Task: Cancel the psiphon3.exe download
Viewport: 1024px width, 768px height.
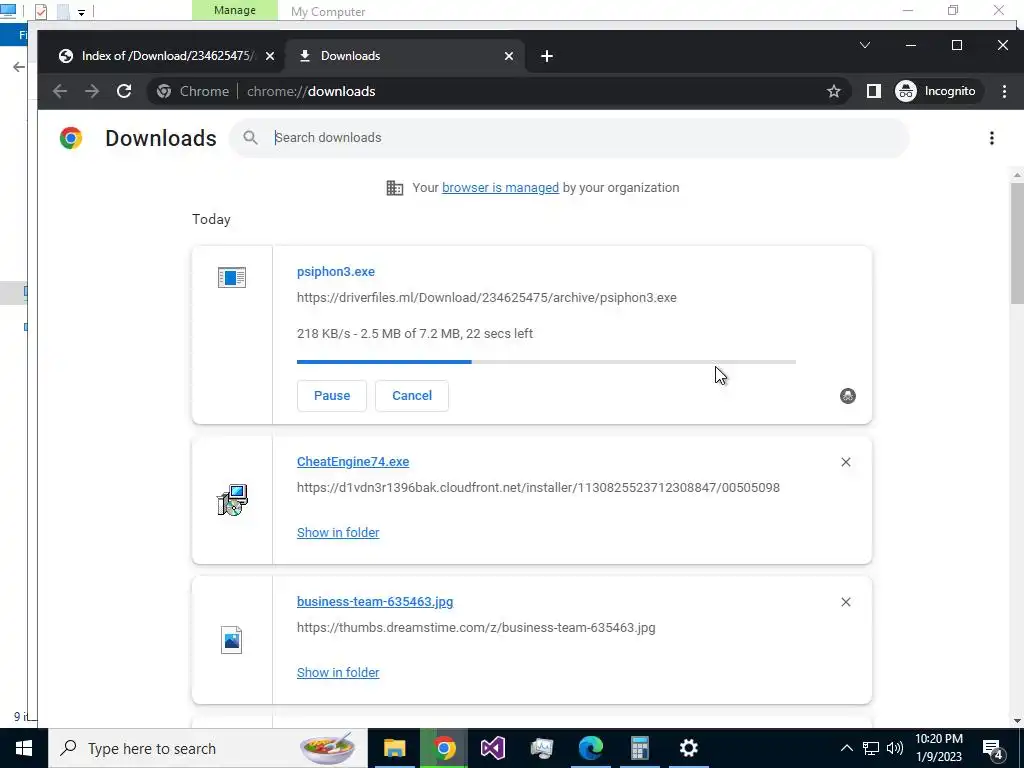Action: (x=411, y=396)
